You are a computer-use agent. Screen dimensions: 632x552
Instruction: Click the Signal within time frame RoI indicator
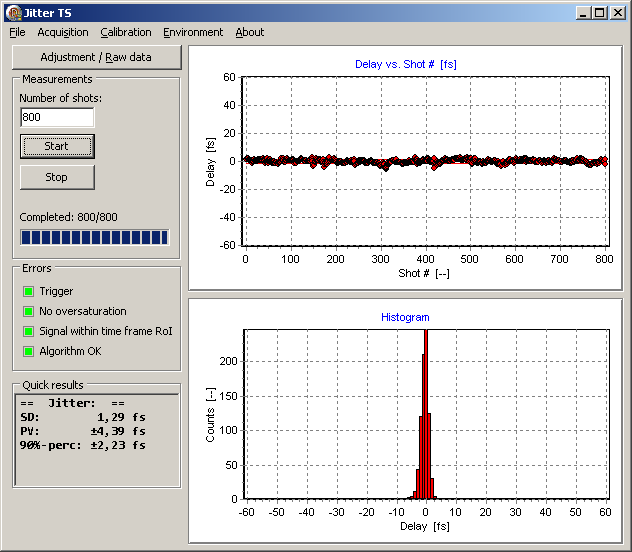coord(28,332)
